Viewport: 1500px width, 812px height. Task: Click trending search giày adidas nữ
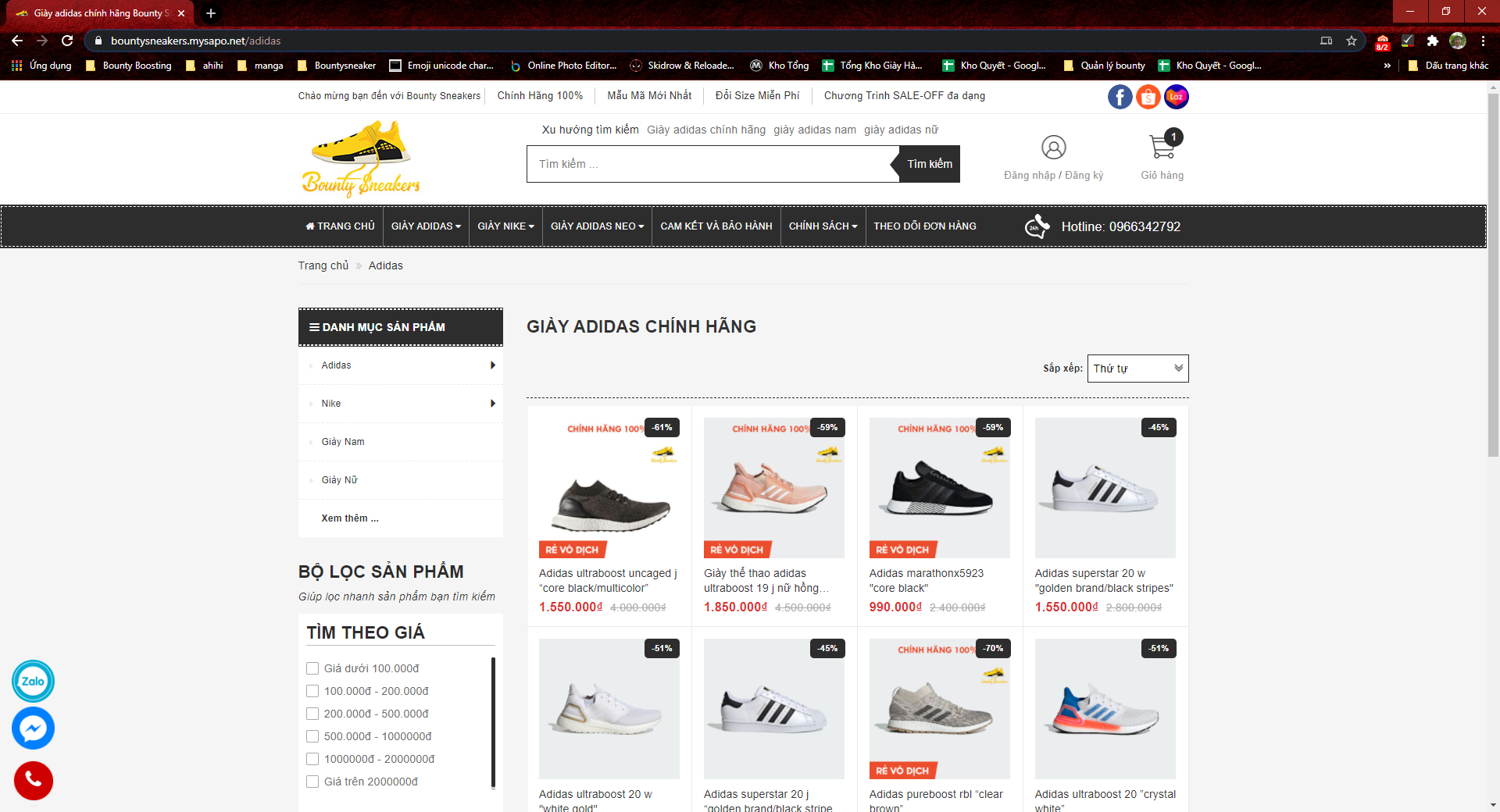click(901, 130)
